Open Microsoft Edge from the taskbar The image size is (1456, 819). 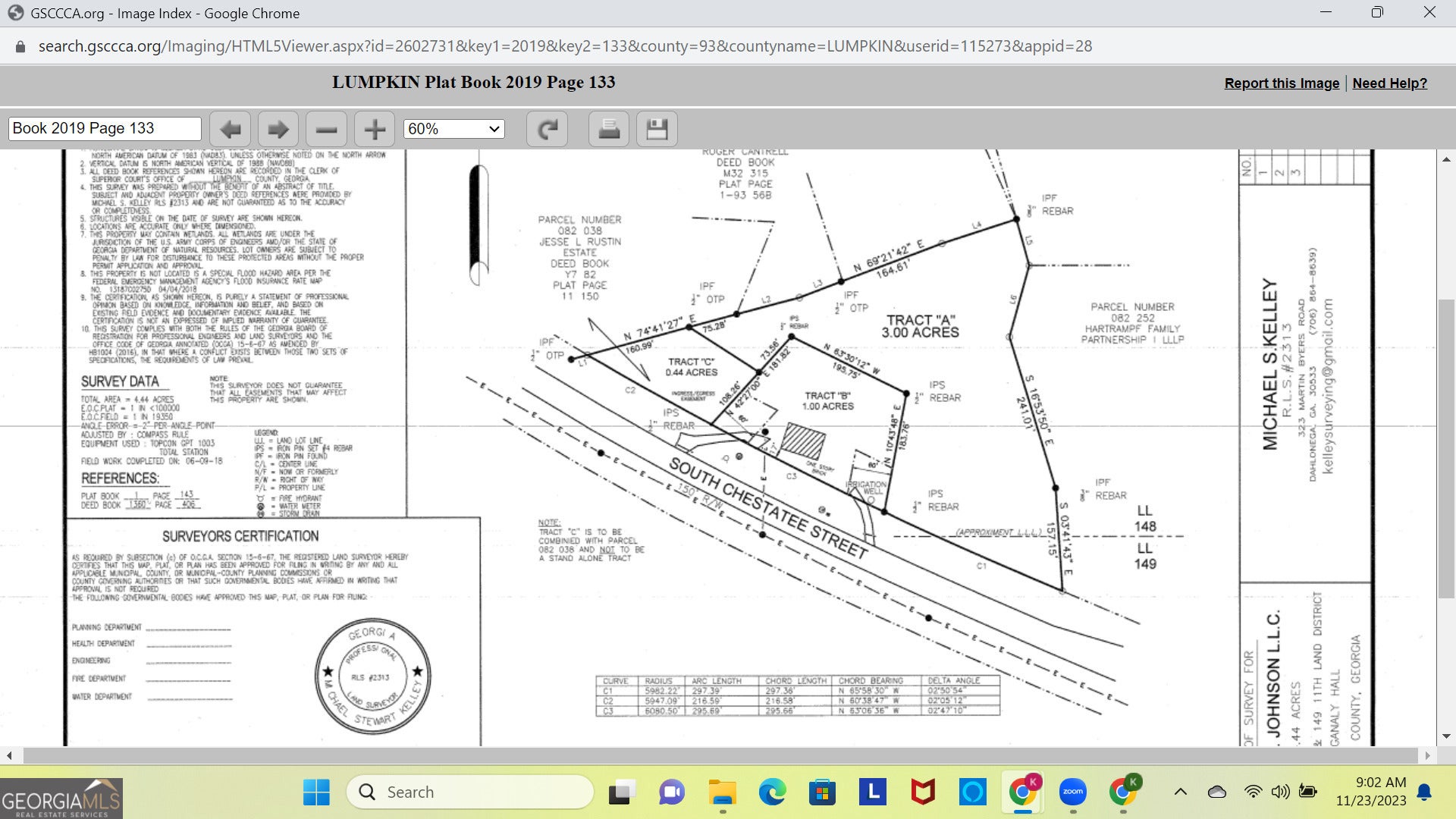772,792
